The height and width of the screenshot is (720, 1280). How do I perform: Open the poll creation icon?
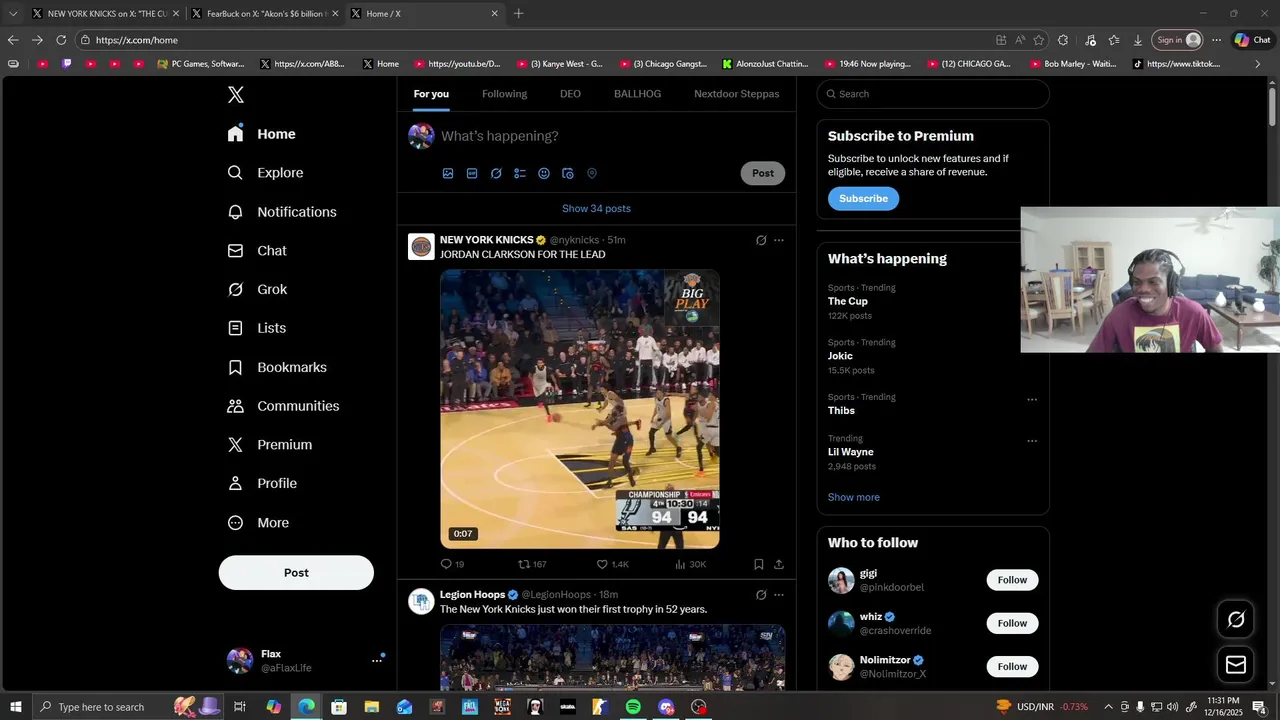pos(520,173)
